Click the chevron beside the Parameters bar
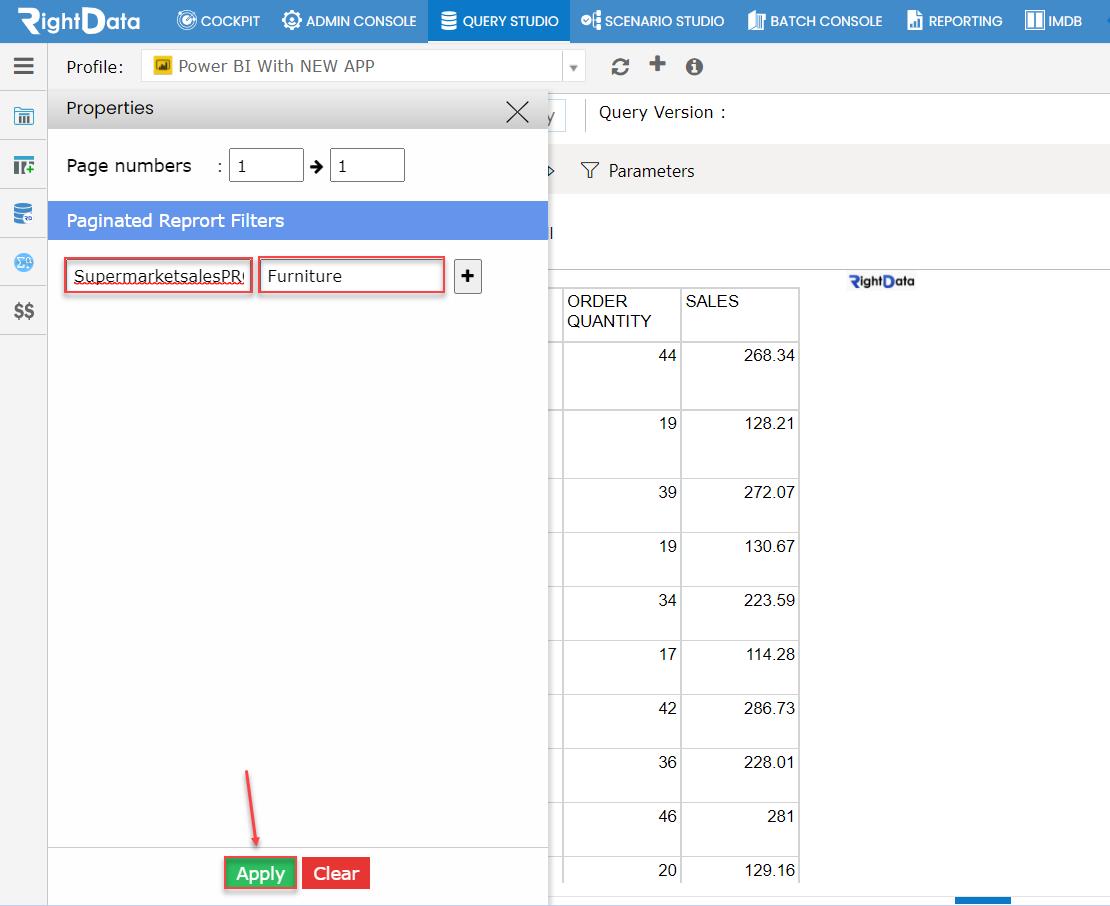 click(x=549, y=171)
